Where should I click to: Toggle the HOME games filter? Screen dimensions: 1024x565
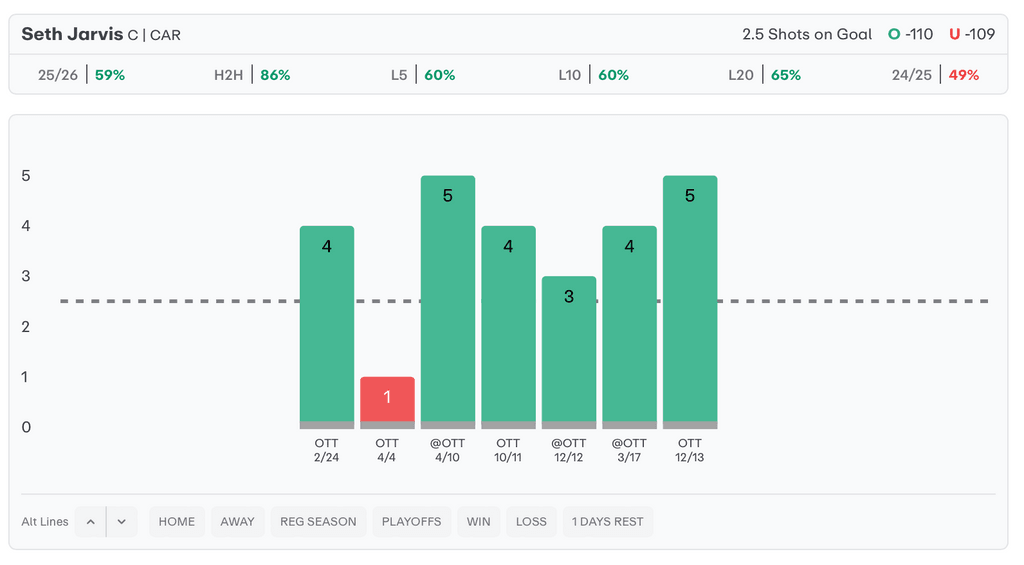177,522
